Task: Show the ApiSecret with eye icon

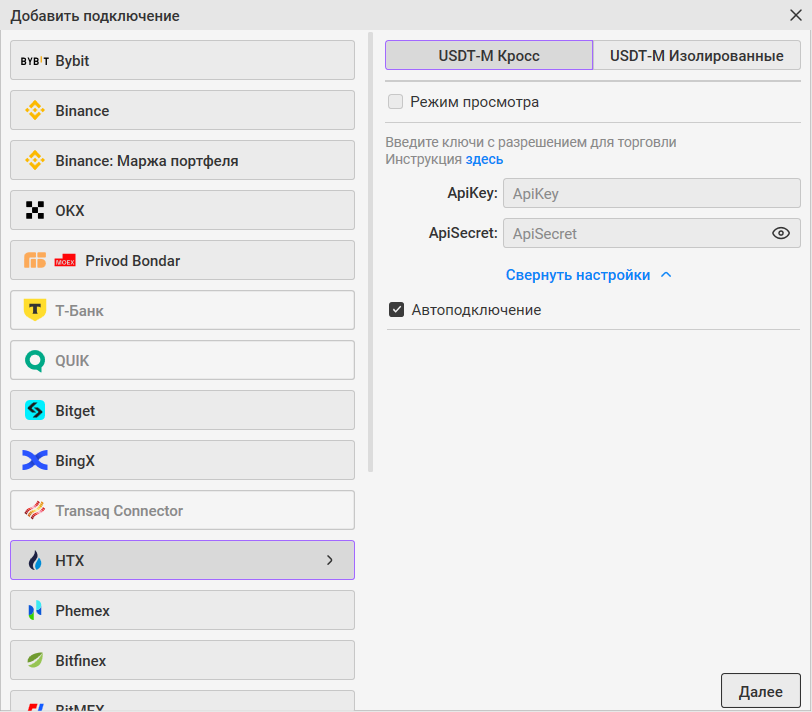Action: click(781, 234)
